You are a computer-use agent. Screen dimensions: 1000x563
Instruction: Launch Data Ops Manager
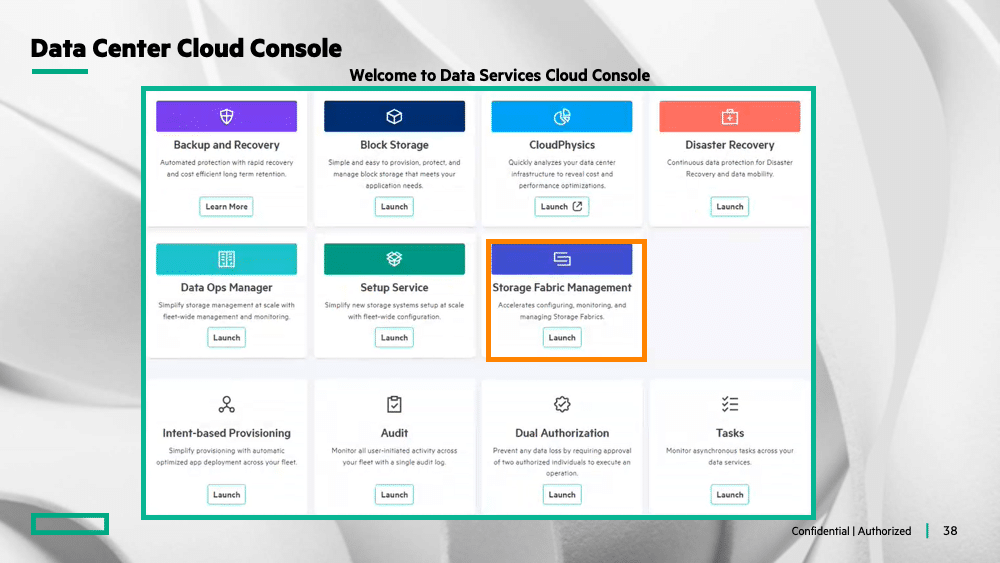(226, 337)
